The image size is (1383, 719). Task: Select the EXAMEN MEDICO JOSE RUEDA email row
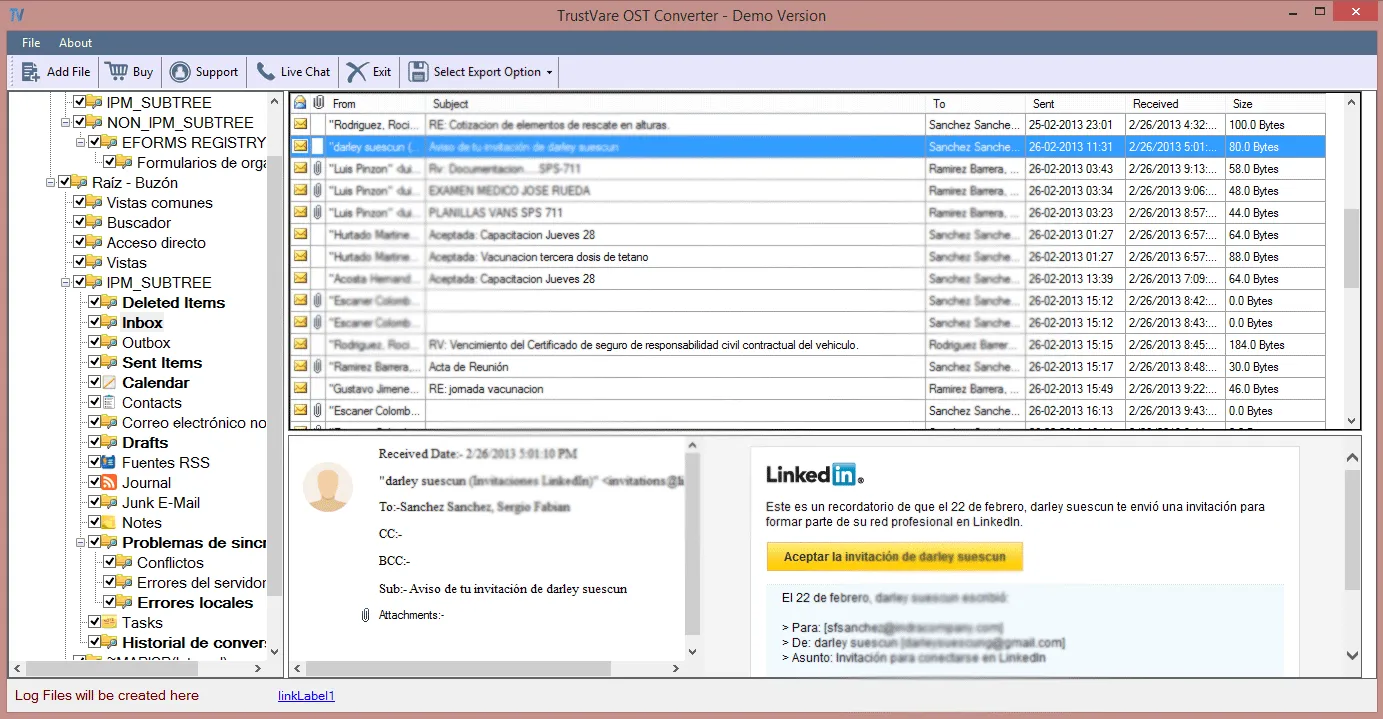tap(600, 190)
